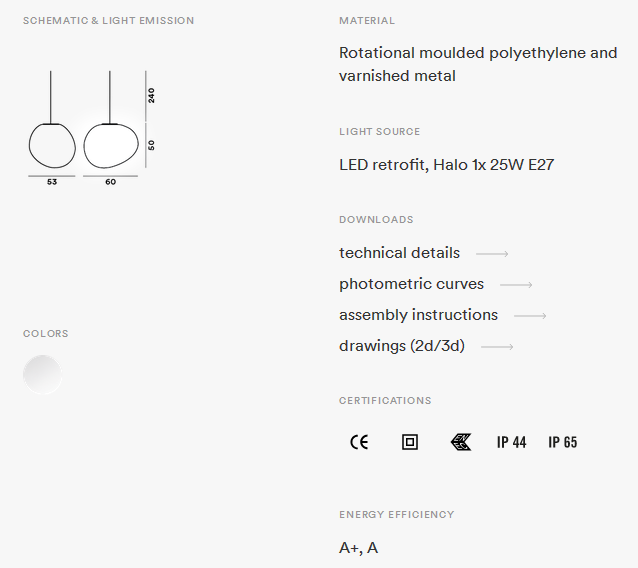
Task: Click the IP 65 rating icon
Action: pos(562,442)
